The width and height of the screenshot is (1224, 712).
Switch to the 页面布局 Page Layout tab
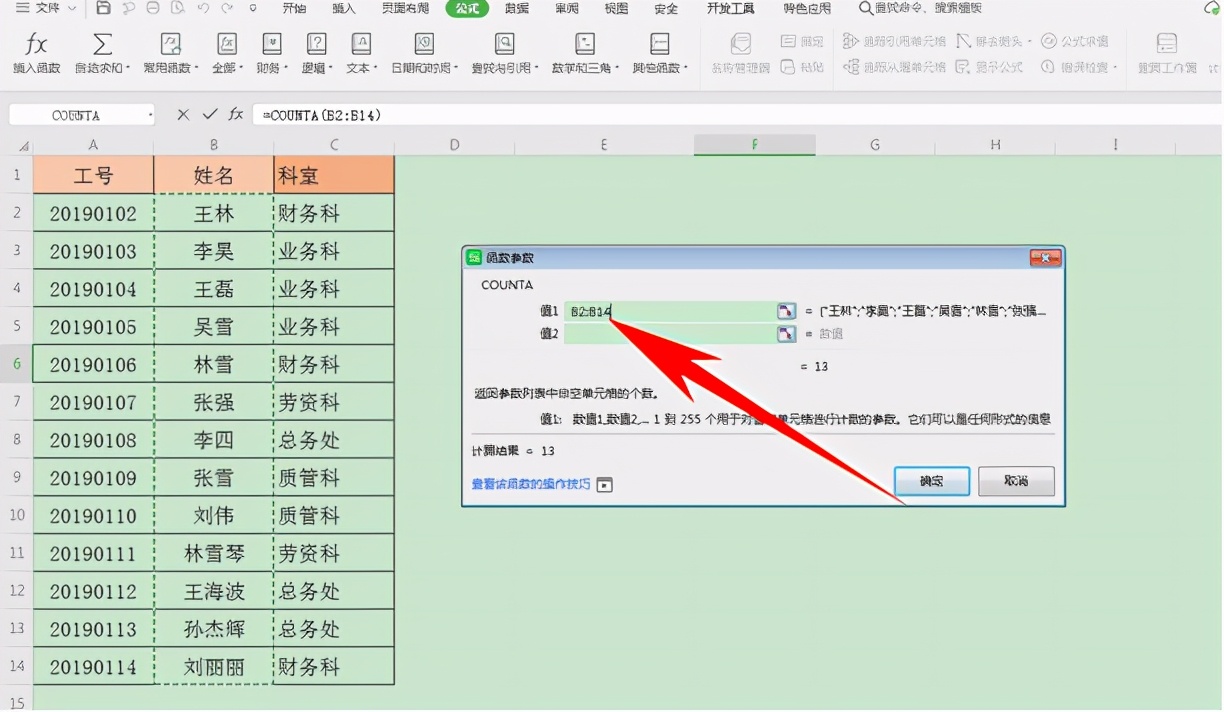click(405, 8)
